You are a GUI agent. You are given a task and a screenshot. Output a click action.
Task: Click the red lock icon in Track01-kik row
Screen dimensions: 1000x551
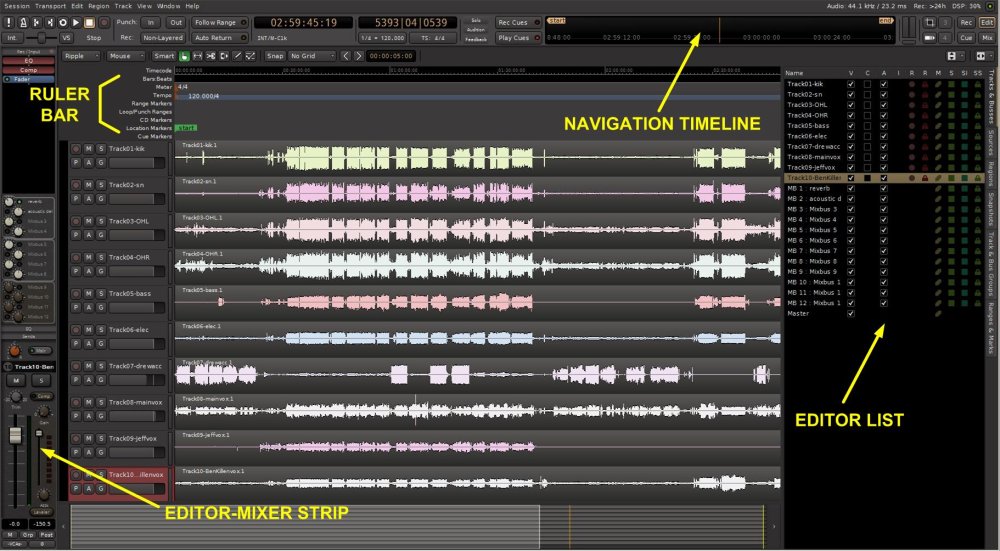coord(925,84)
